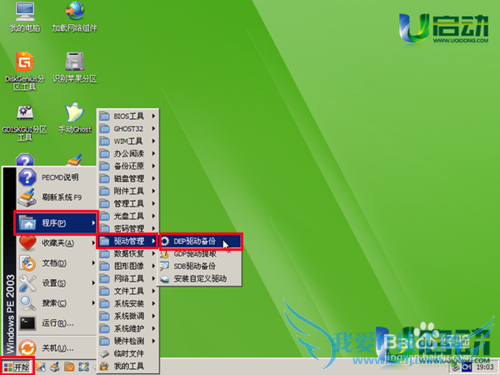Open the 硬件检测 programs entry
500x375 pixels.
128,341
